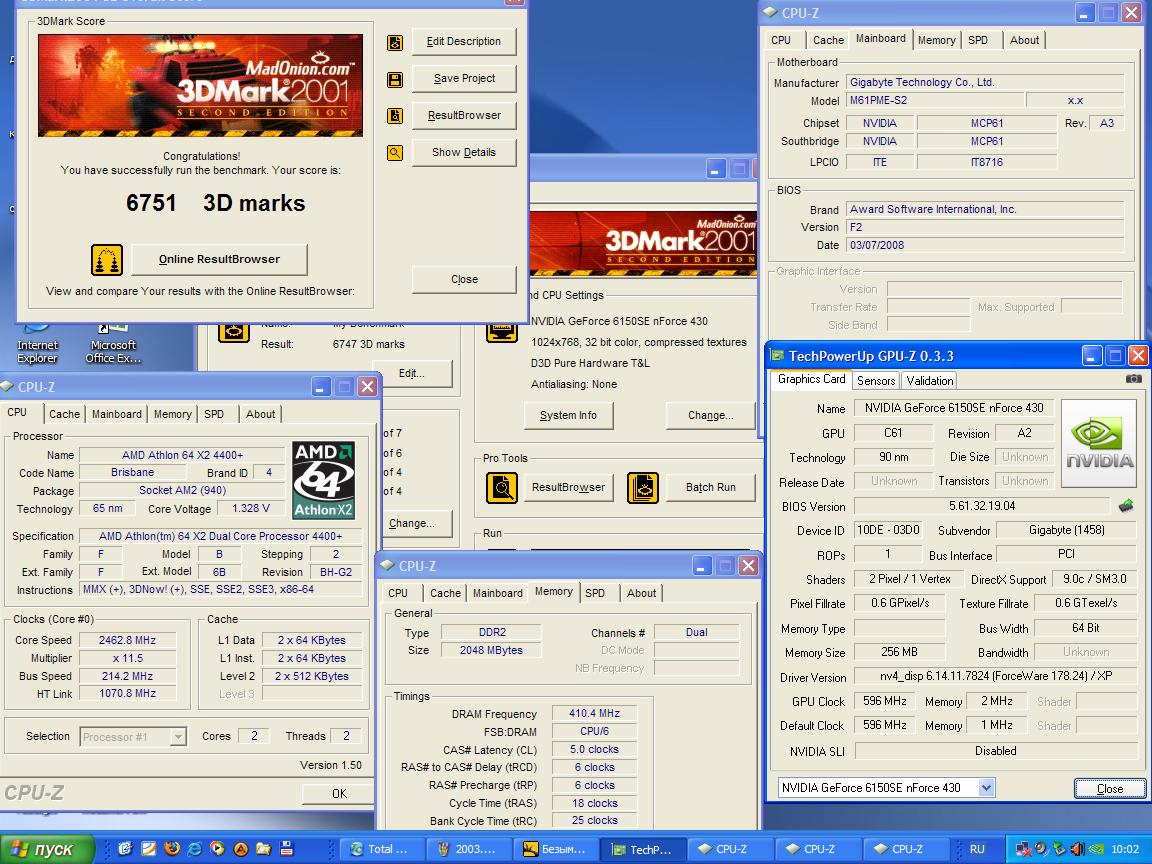Click the Batch Run icon in Pro Tools
1152x864 pixels.
point(642,488)
